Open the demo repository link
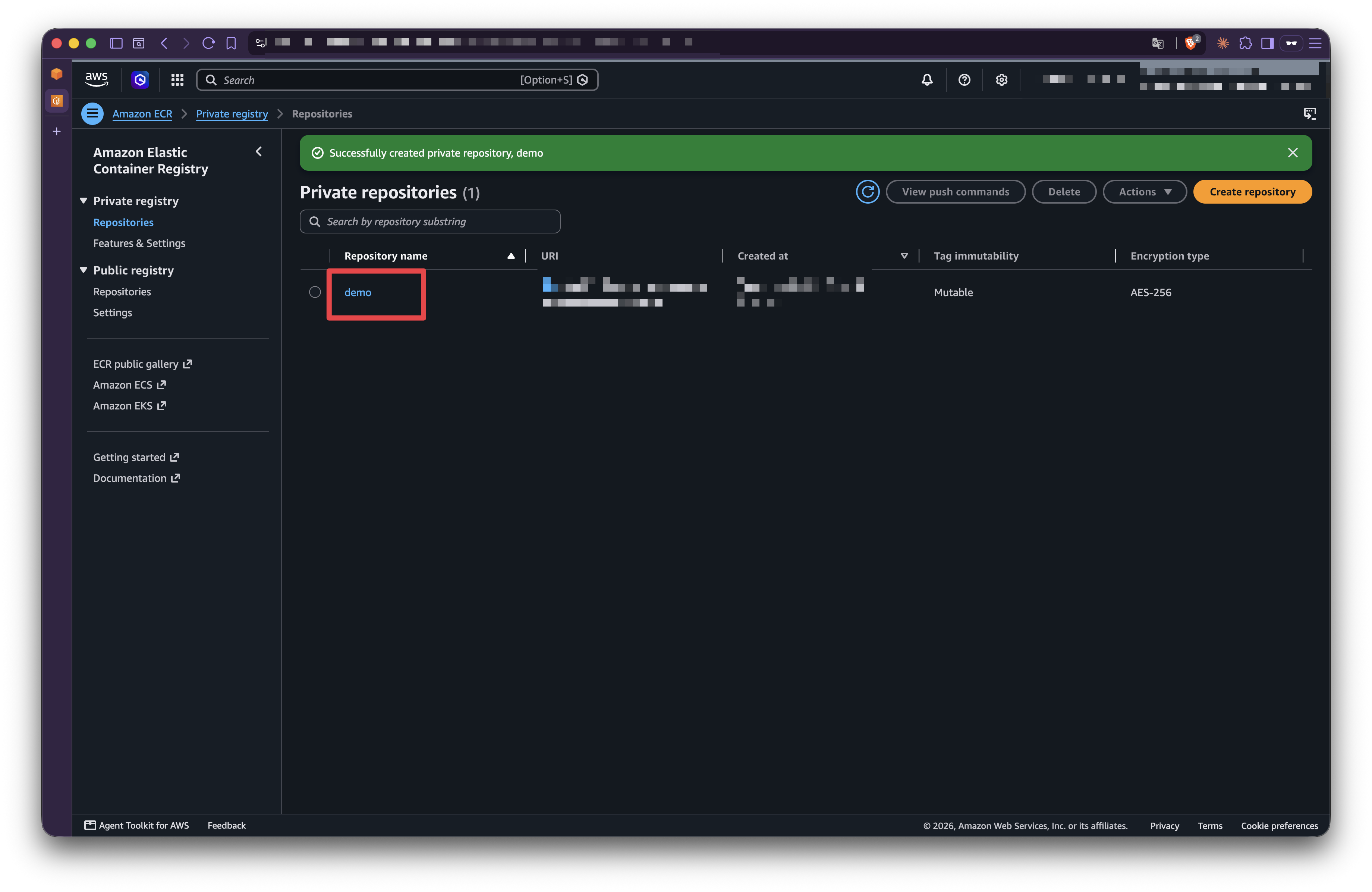 coord(358,292)
